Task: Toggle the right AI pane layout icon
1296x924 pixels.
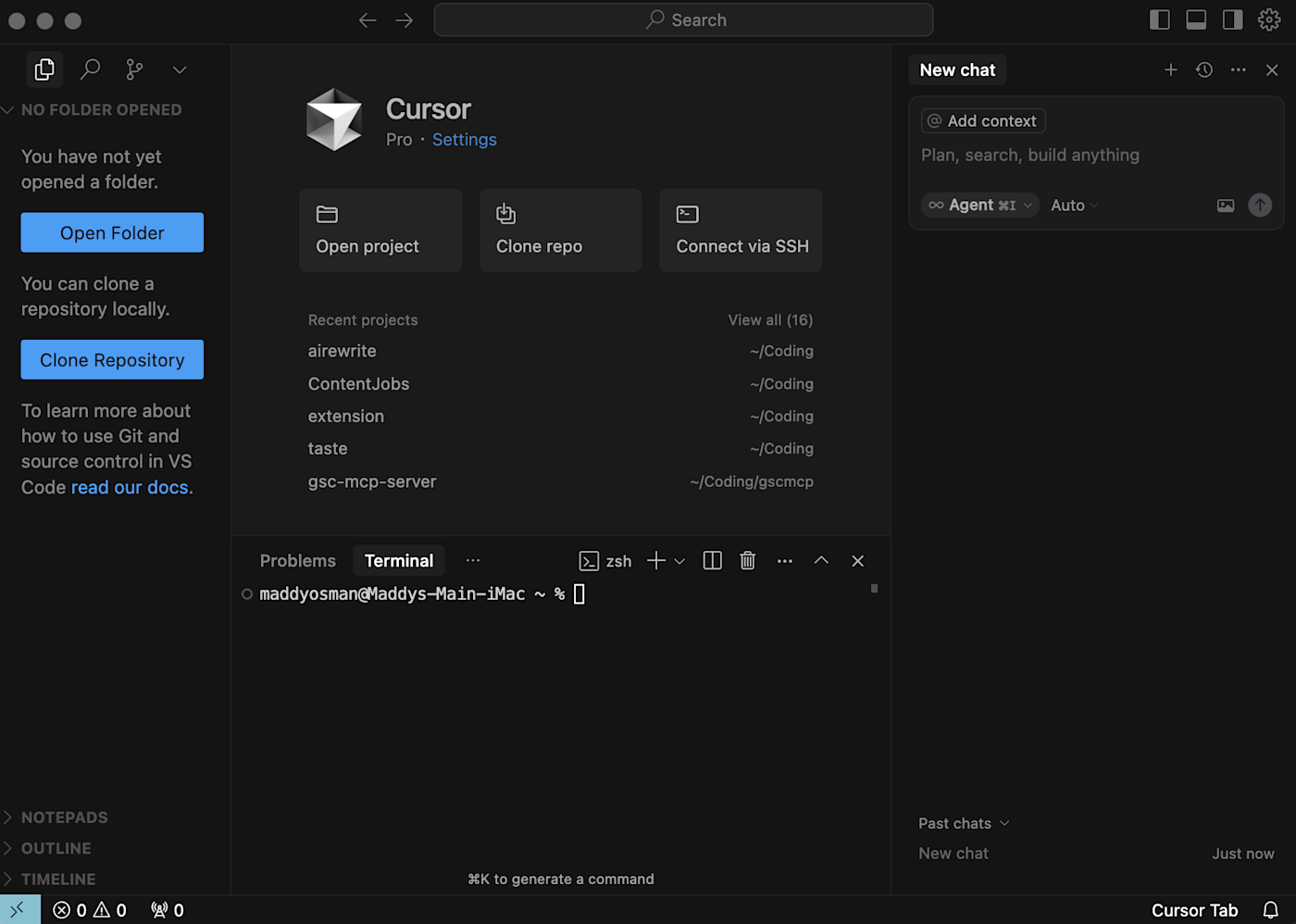Action: pyautogui.click(x=1232, y=19)
